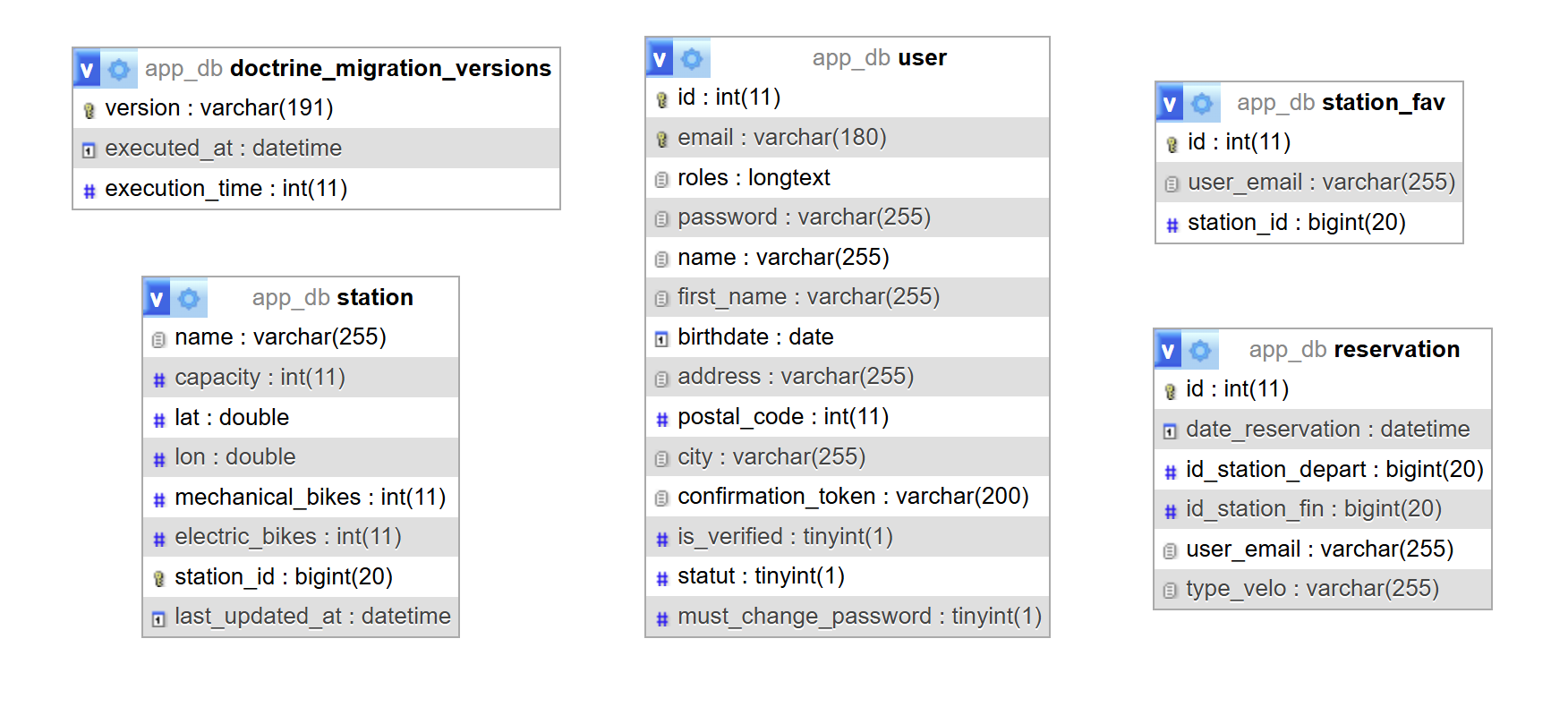Collapse the user table with V toggle

coord(660,59)
